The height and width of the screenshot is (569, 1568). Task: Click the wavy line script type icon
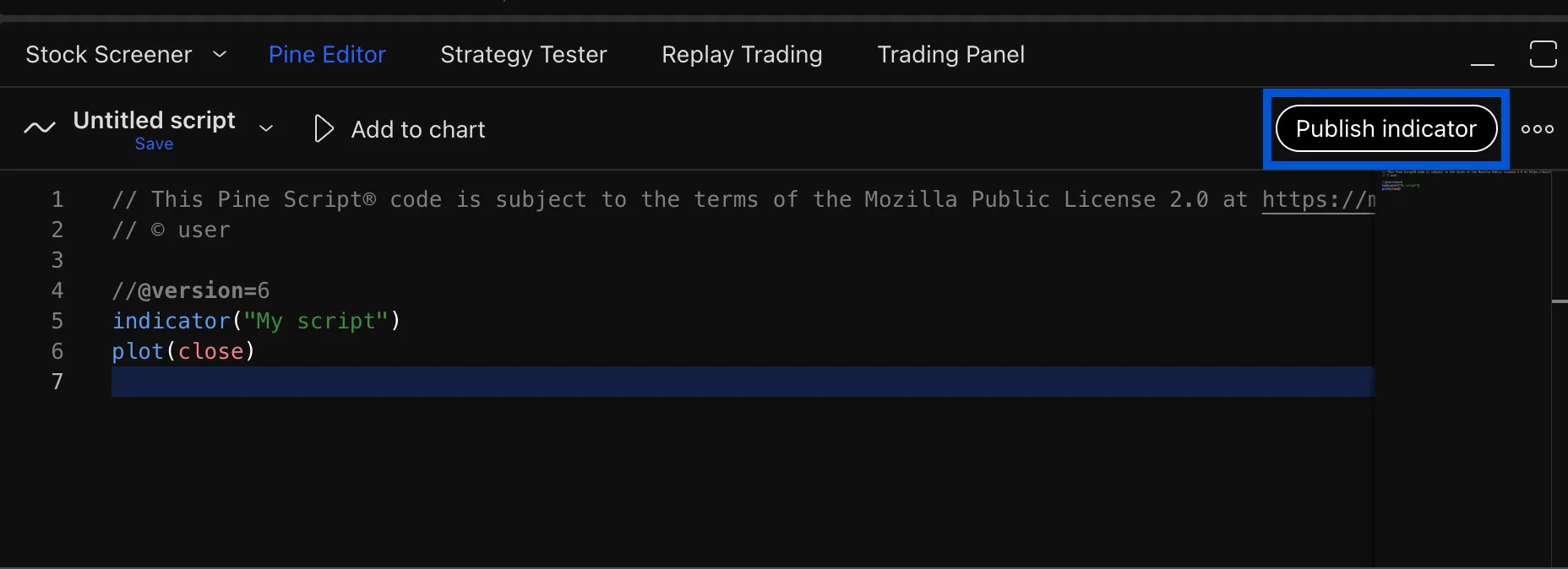click(x=40, y=128)
